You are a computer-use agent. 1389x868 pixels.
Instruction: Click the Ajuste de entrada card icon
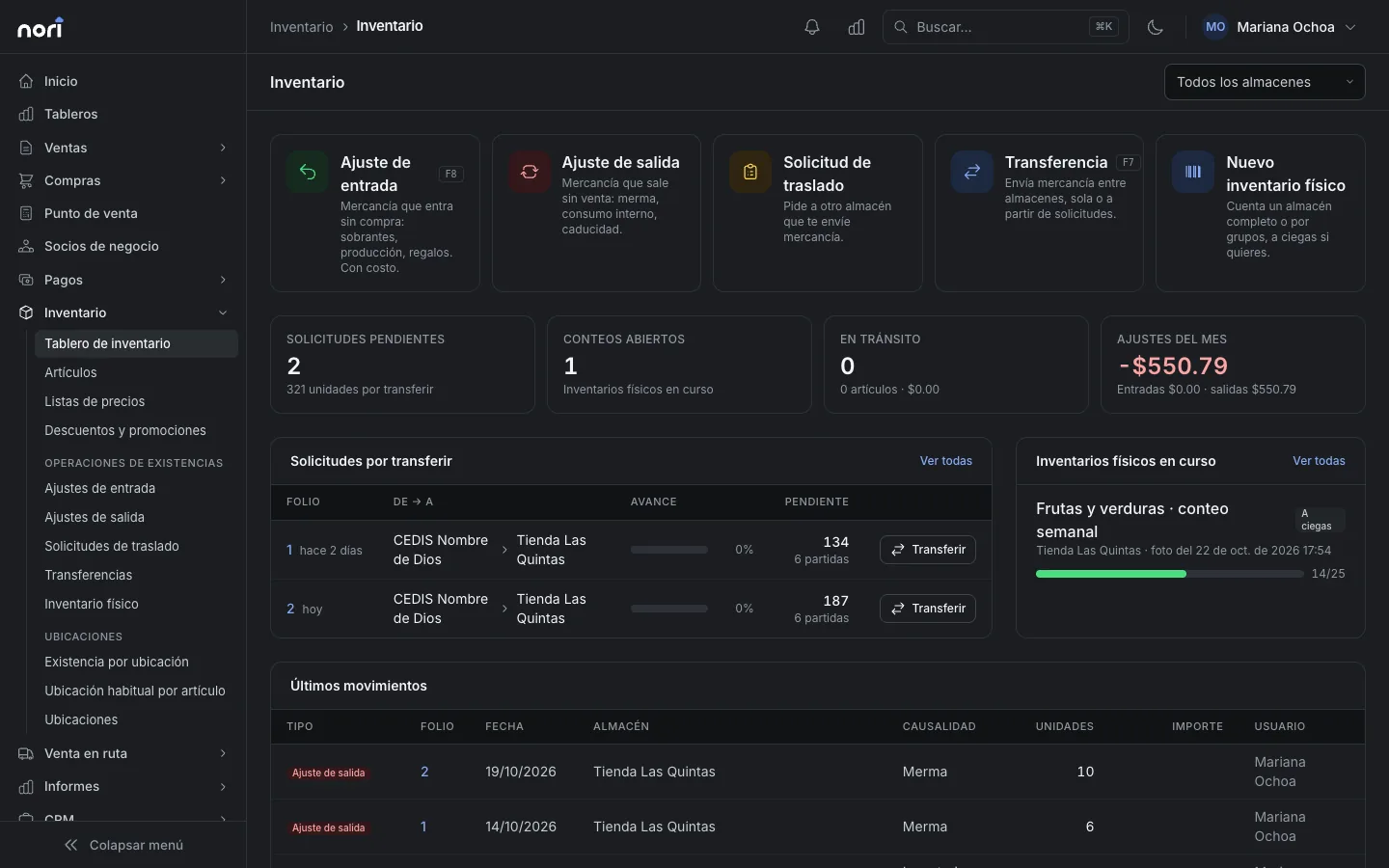pos(308,172)
